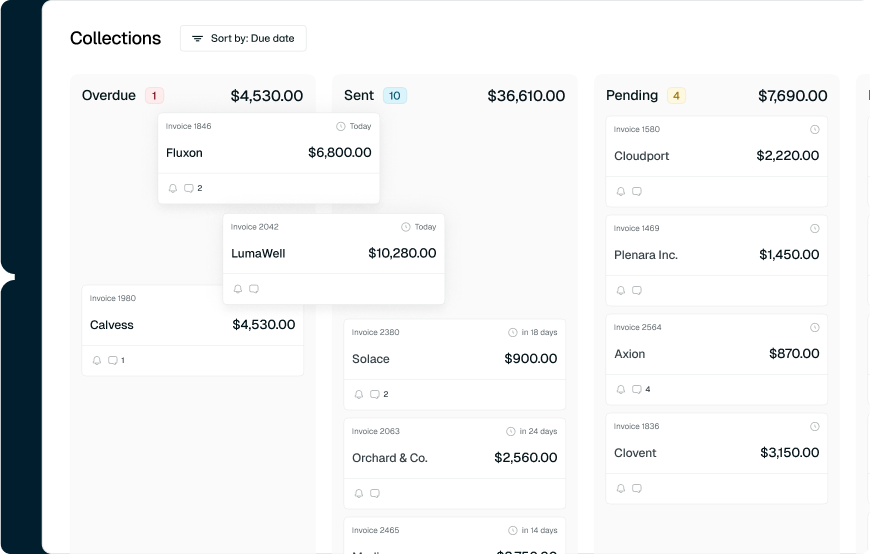This screenshot has height=554, width=882.
Task: Click the bell icon on Clovent card
Action: pyautogui.click(x=621, y=488)
